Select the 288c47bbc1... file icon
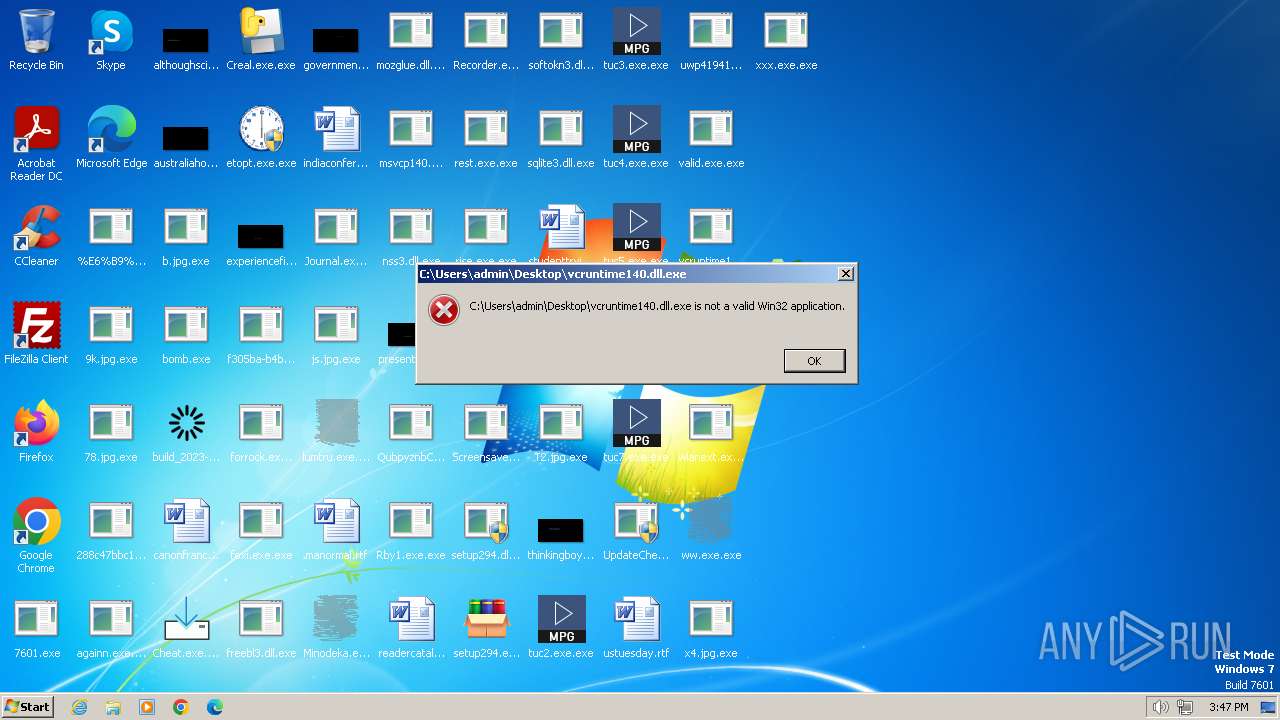Image resolution: width=1280 pixels, height=720 pixels. (111, 530)
